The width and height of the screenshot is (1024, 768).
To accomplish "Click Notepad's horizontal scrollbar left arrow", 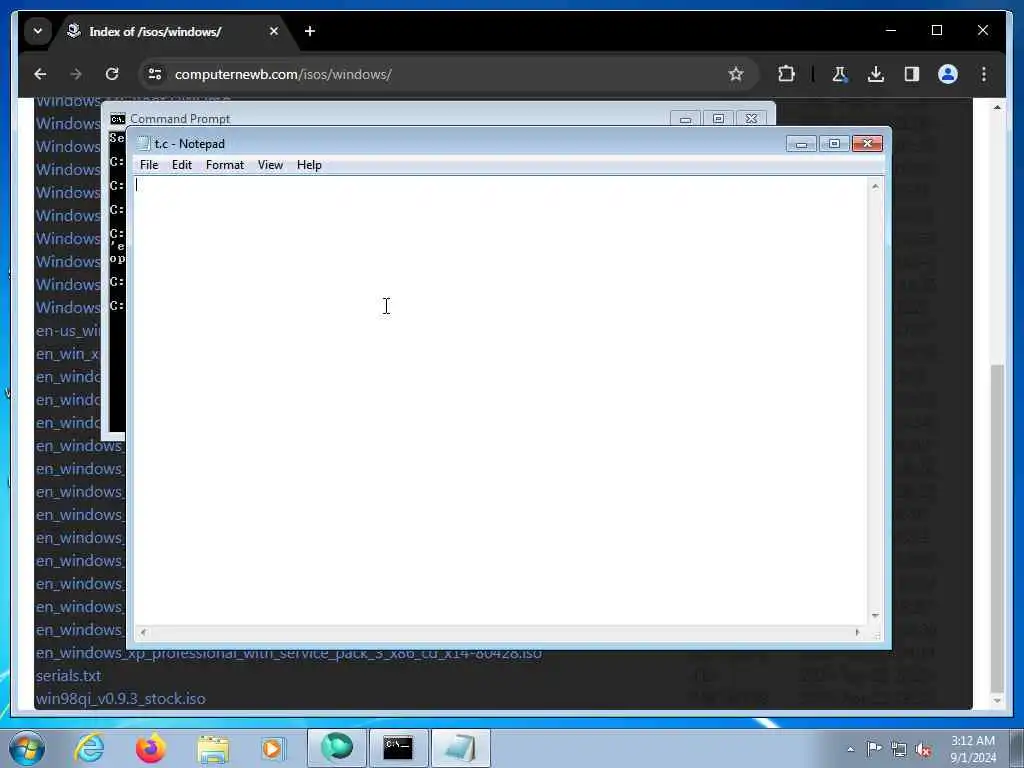I will click(143, 632).
